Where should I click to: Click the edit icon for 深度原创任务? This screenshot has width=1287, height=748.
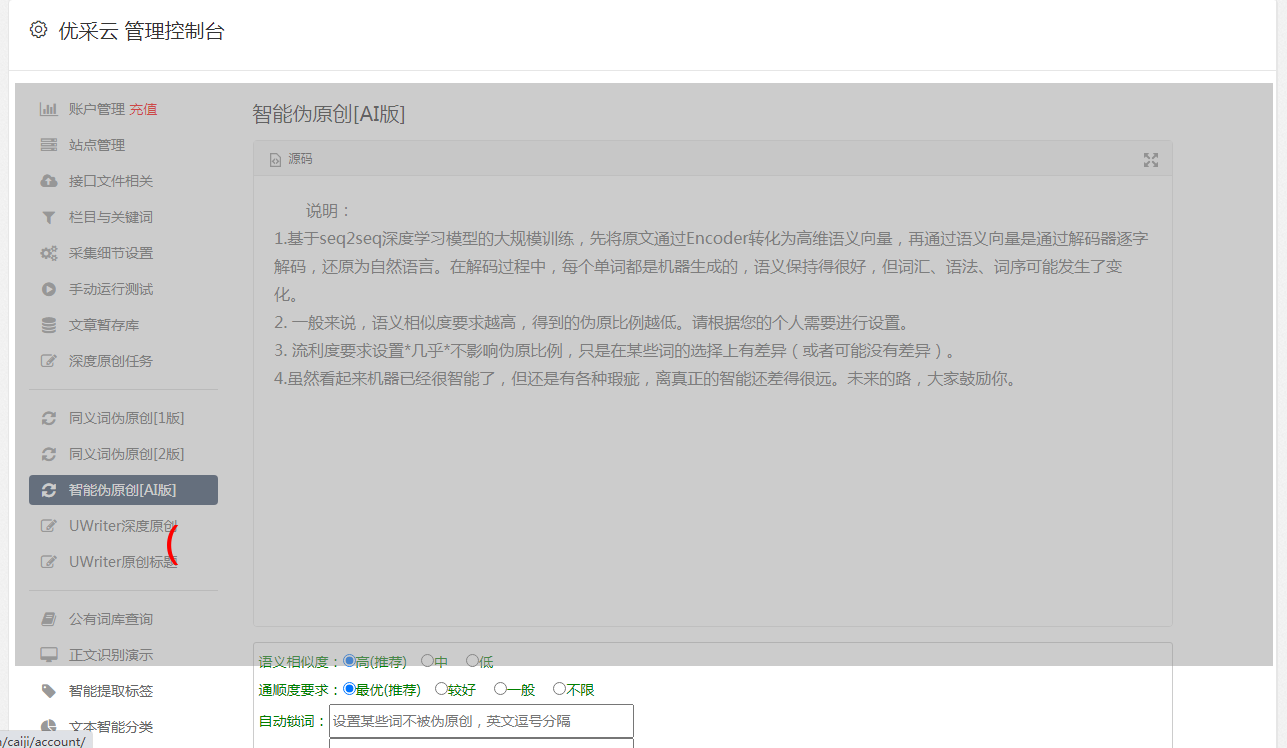point(48,361)
